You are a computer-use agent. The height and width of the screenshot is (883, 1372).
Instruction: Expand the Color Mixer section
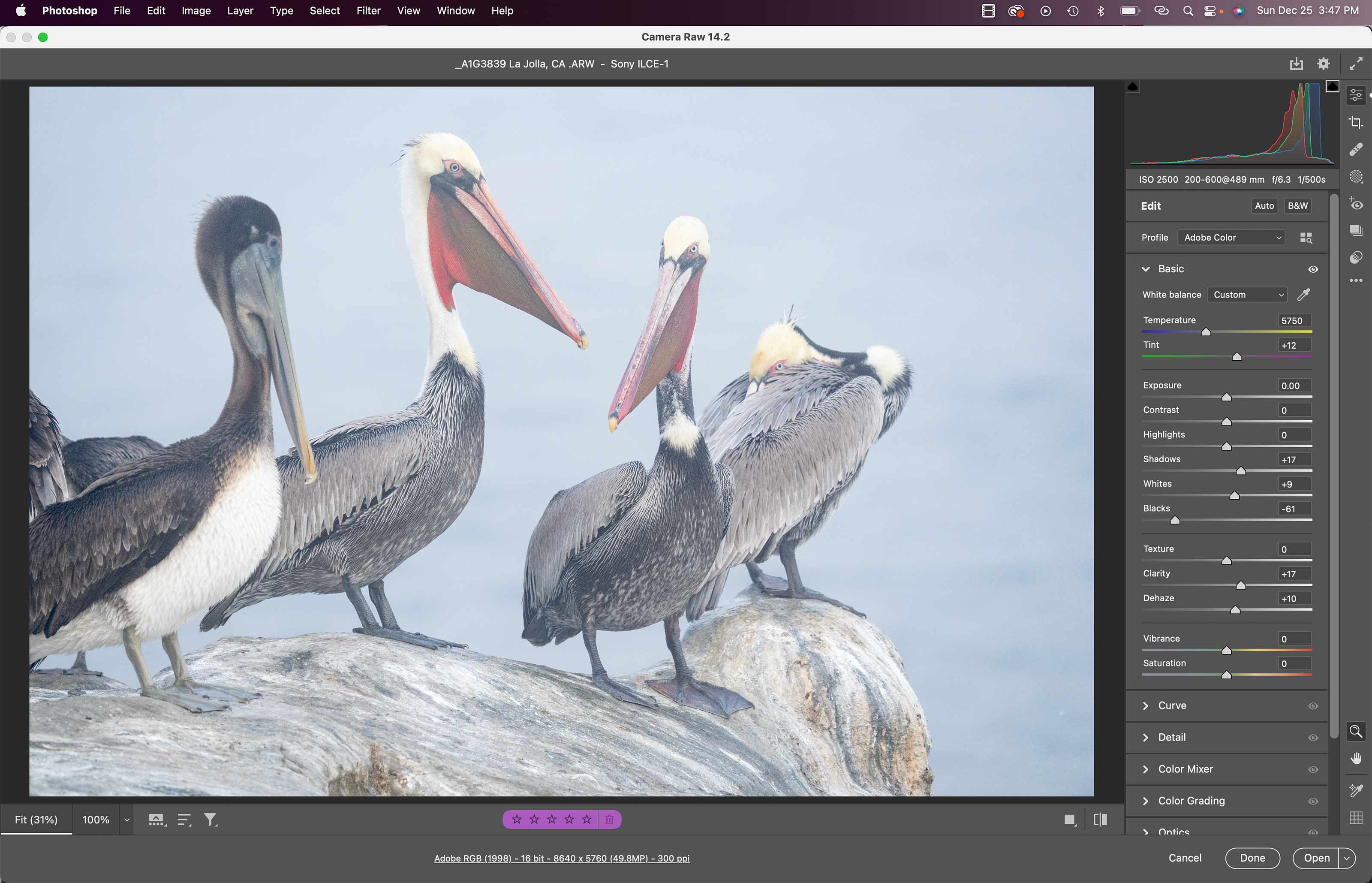(1145, 769)
